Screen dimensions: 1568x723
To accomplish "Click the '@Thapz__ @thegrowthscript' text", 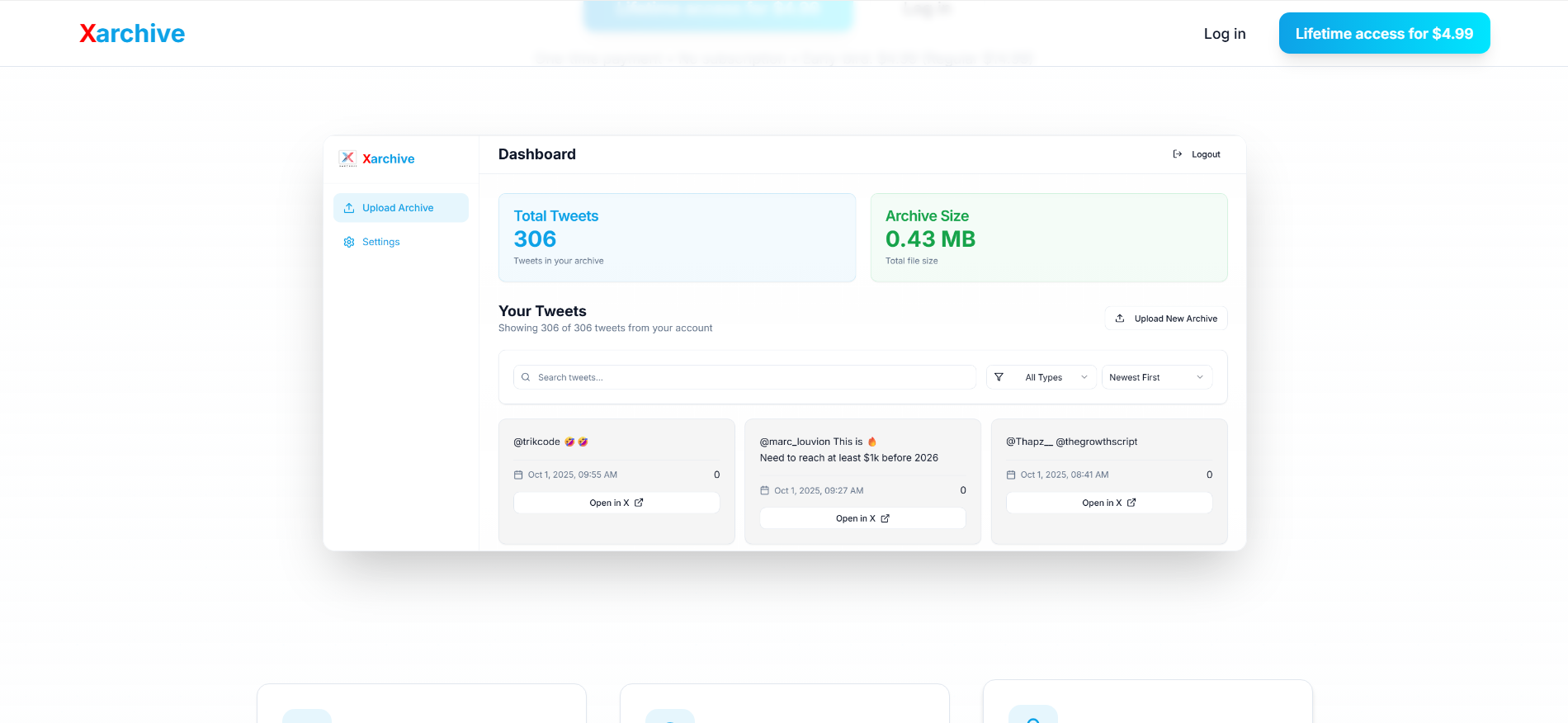I will pyautogui.click(x=1071, y=442).
